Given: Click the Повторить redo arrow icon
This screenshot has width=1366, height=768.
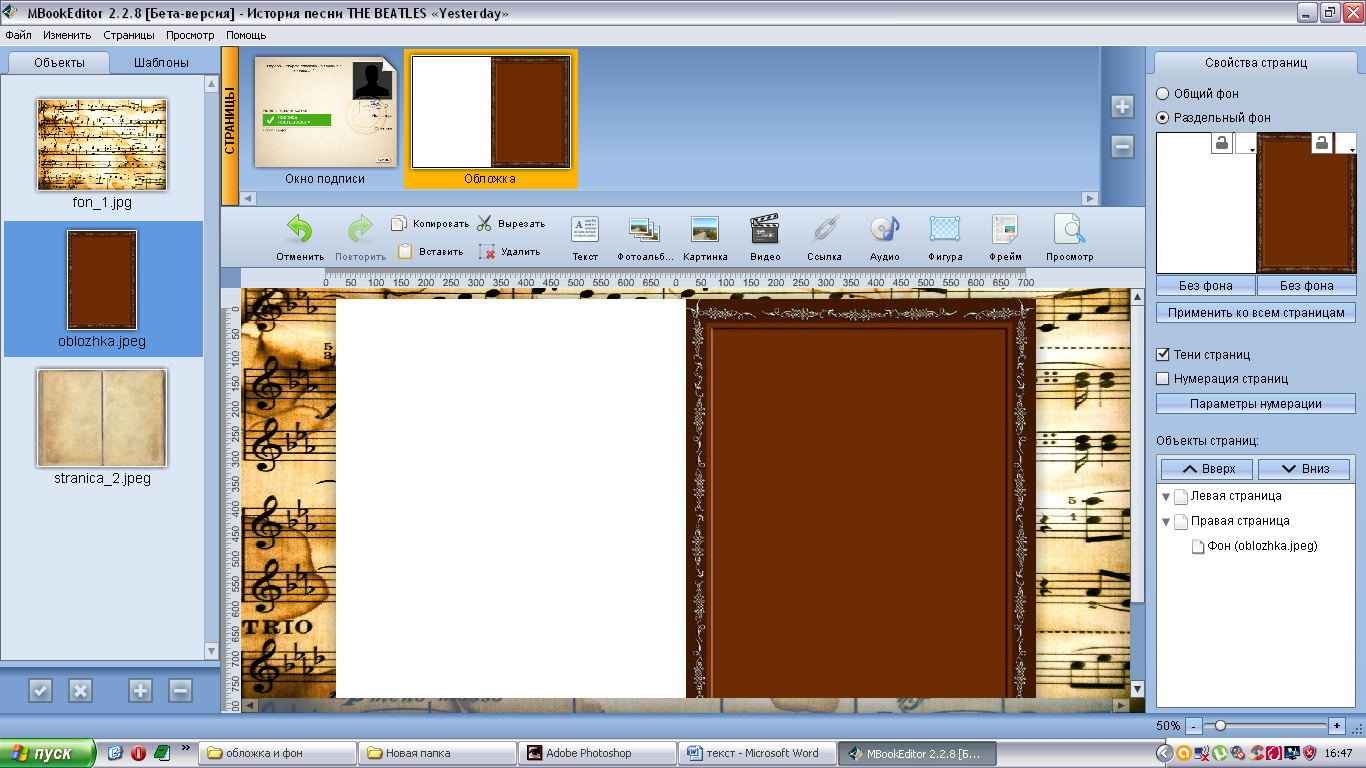Looking at the screenshot, I should pyautogui.click(x=360, y=230).
